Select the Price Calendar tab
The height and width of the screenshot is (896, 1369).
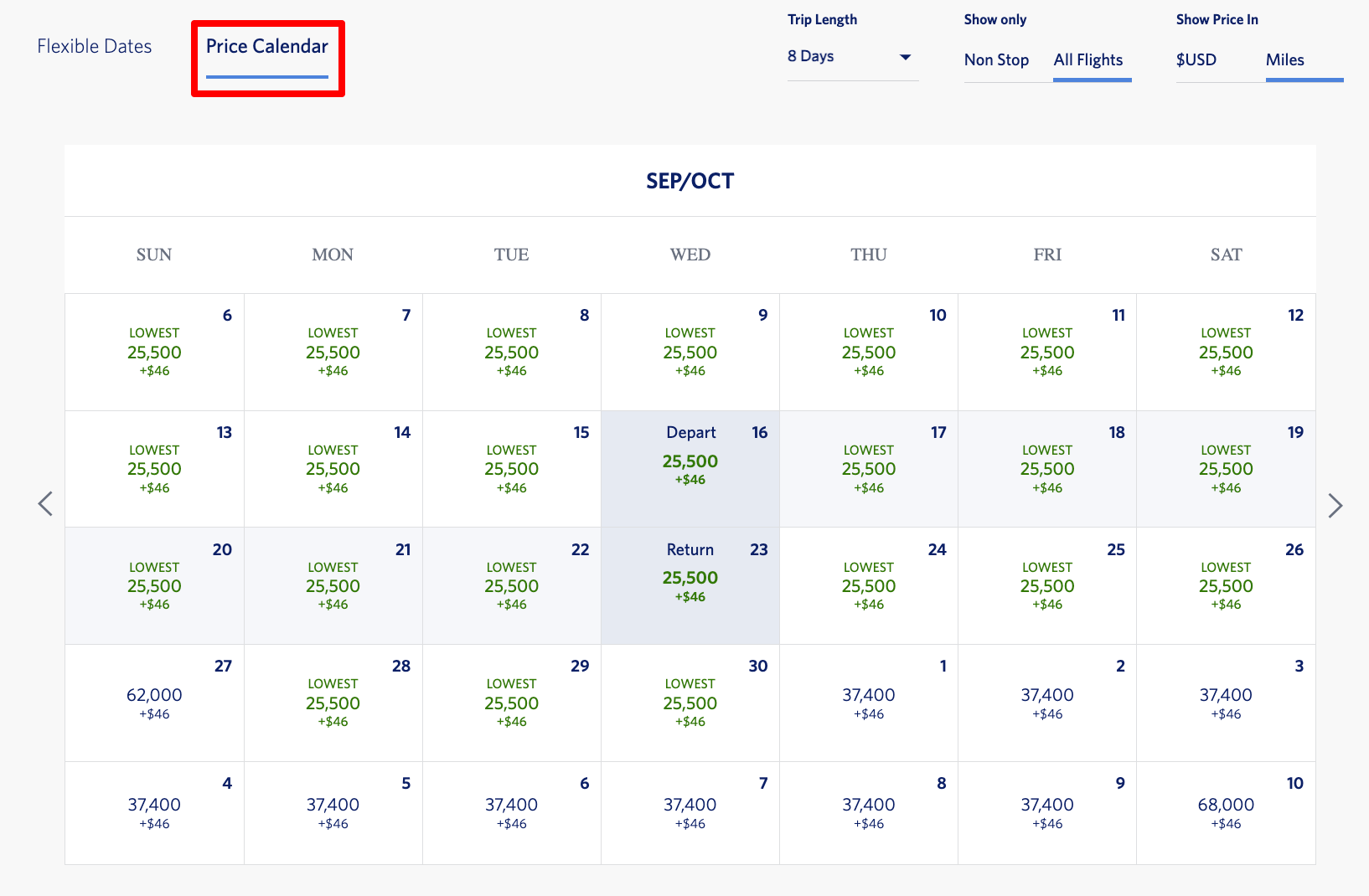(x=267, y=47)
